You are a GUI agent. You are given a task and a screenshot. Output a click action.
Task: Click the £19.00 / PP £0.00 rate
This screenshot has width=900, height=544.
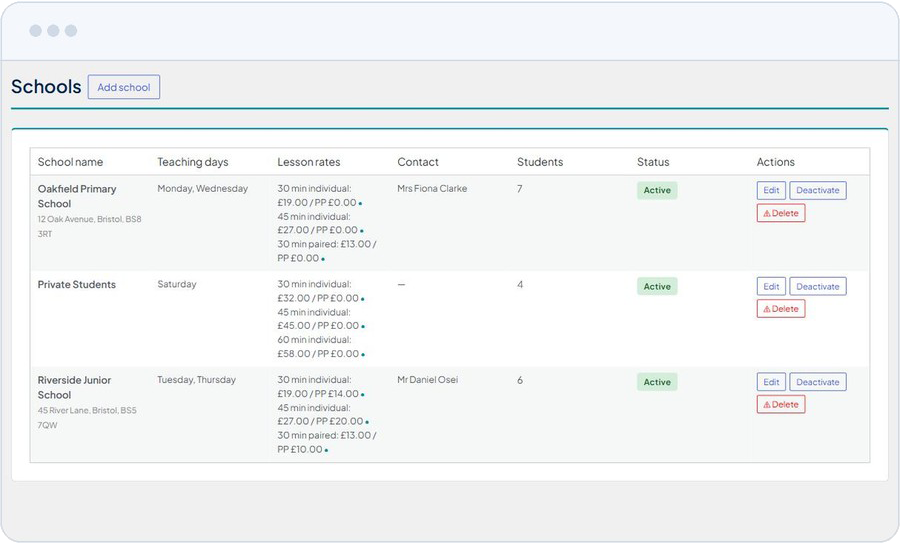click(317, 203)
